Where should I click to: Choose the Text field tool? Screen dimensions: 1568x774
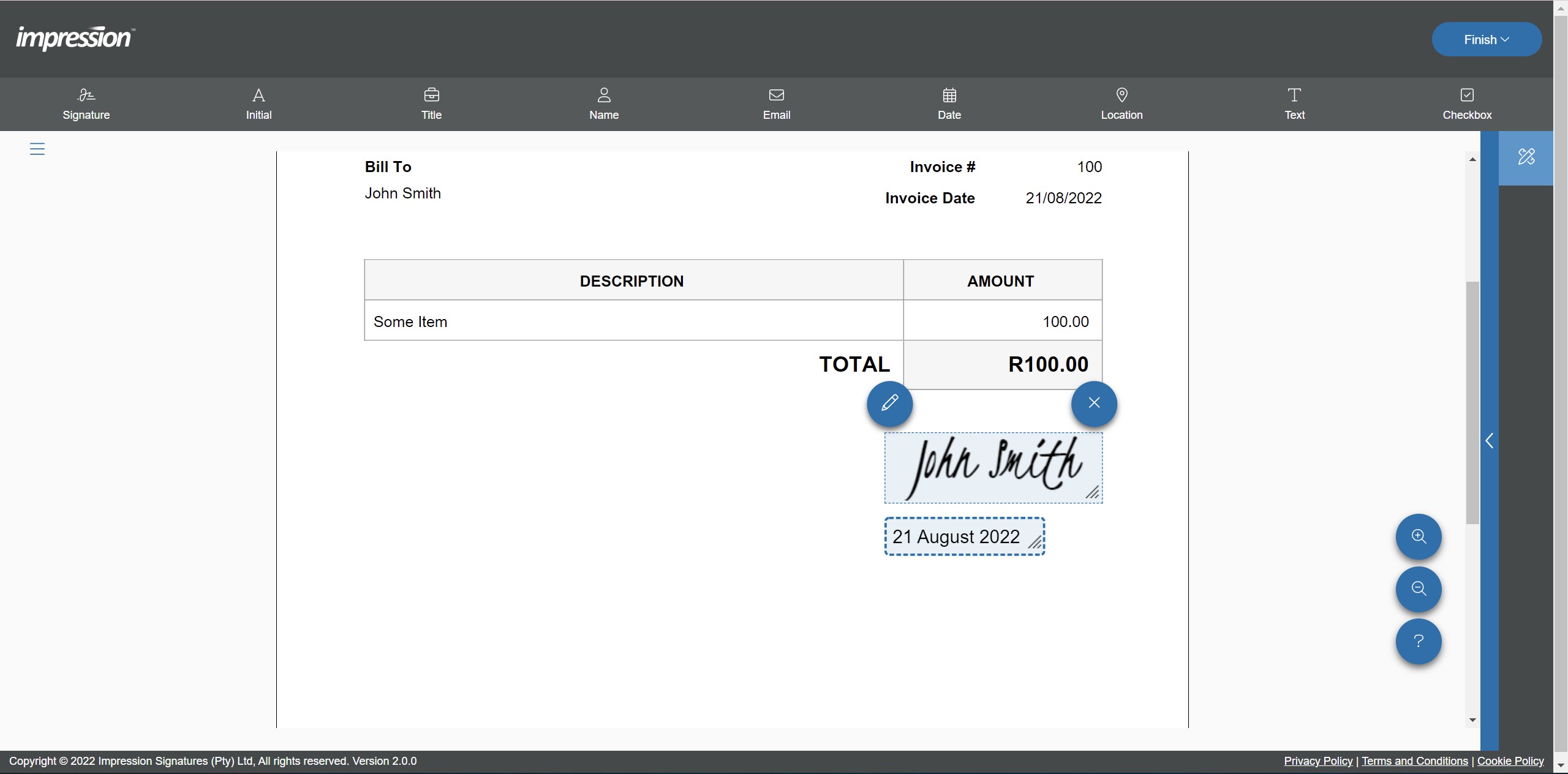click(x=1294, y=104)
